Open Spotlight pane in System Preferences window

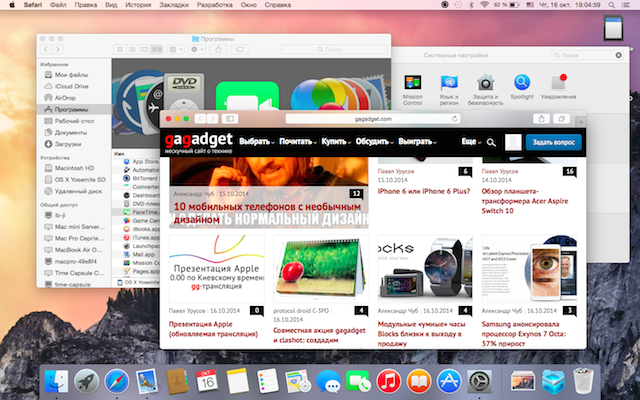click(522, 87)
